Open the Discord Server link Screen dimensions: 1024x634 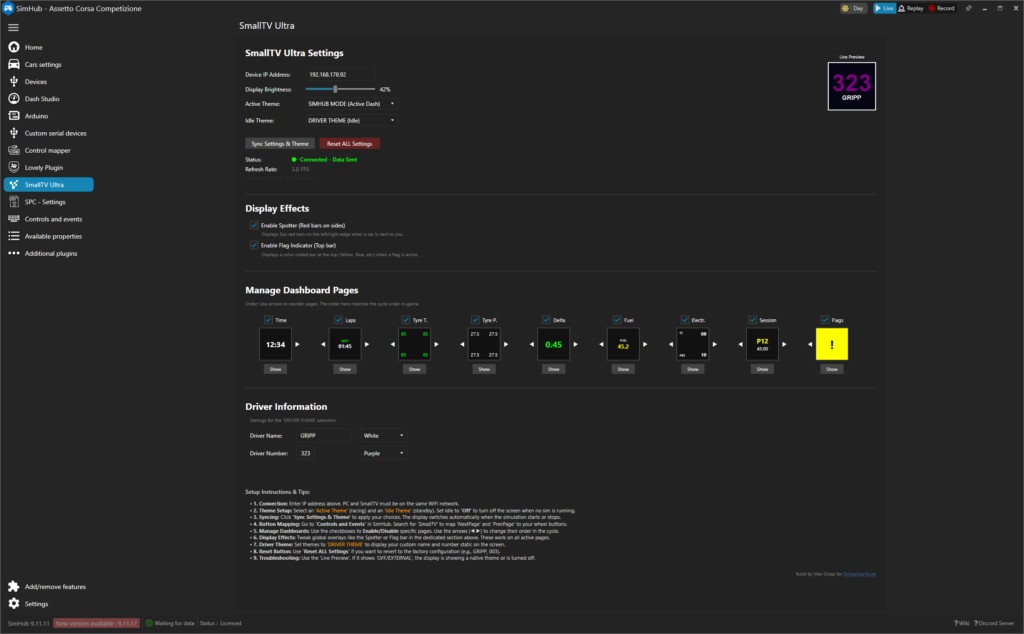[994, 624]
